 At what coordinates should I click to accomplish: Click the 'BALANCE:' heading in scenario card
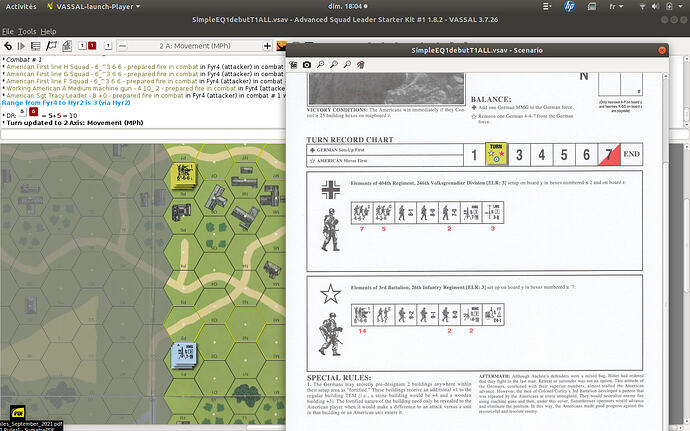tap(491, 99)
